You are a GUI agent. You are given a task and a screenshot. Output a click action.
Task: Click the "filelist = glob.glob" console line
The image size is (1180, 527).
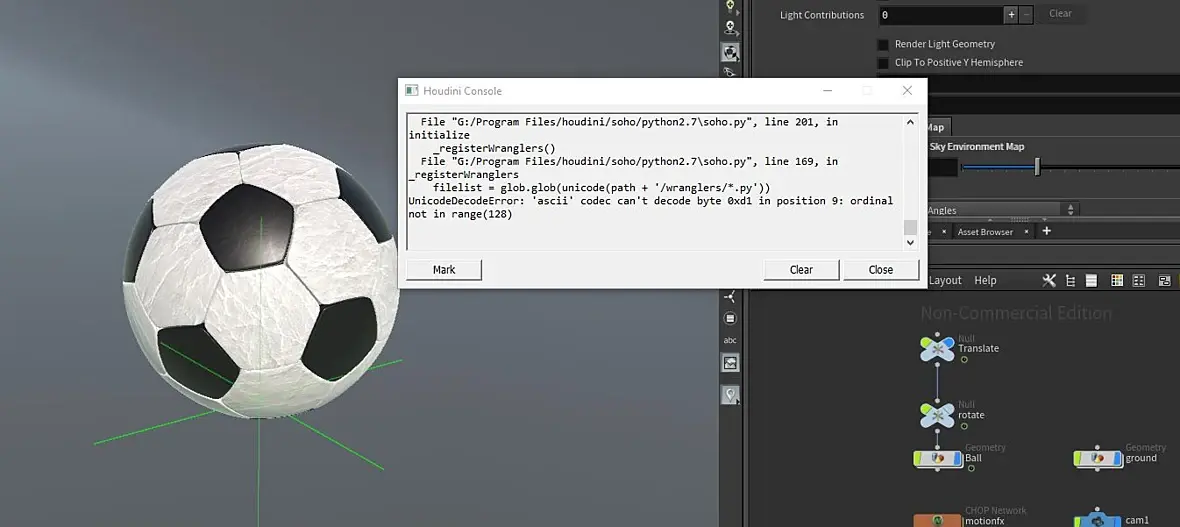[601, 187]
